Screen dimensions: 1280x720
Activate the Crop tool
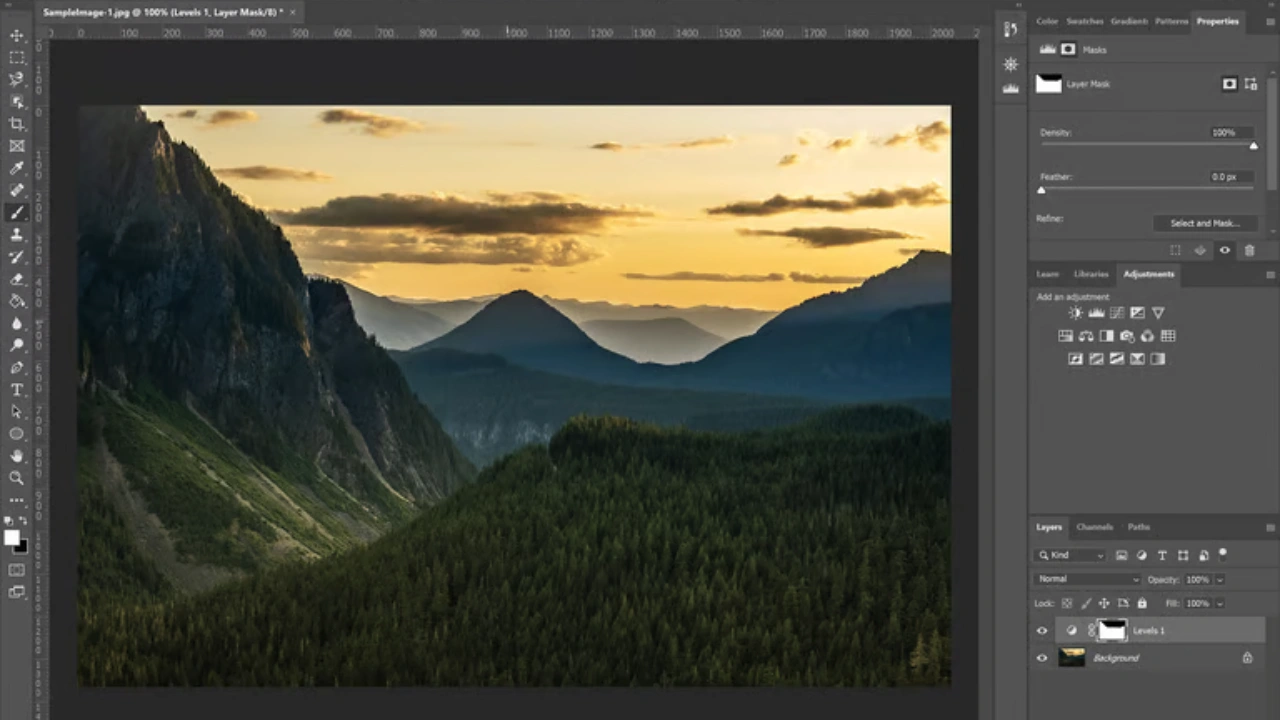point(16,123)
